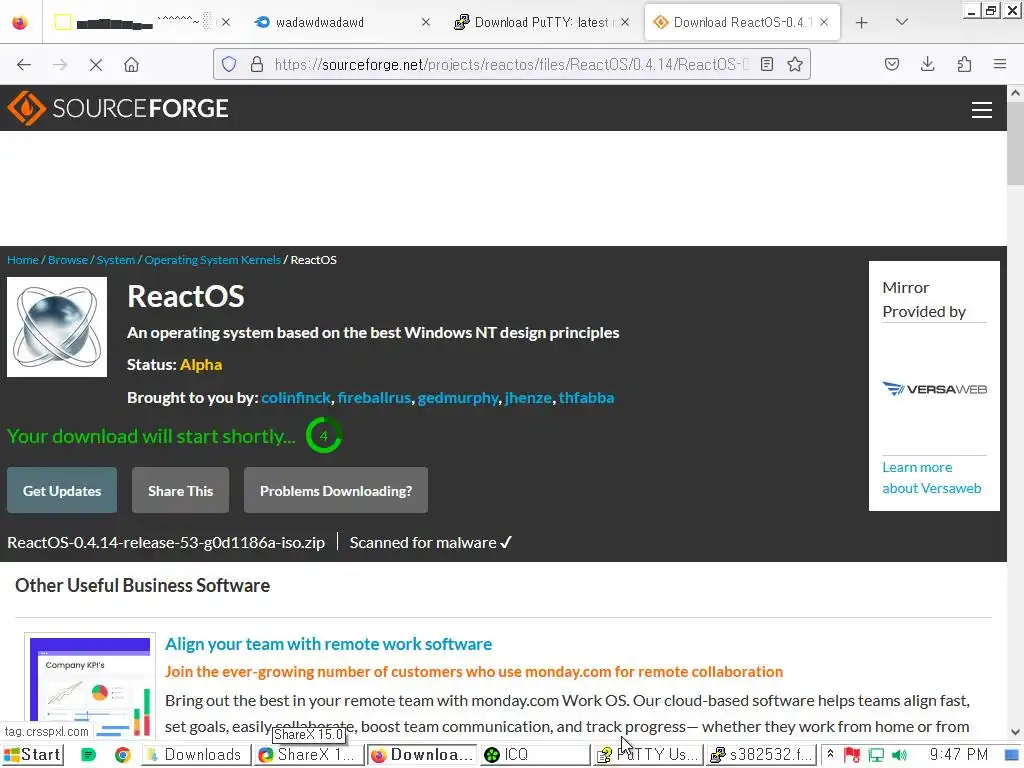Click the SourceForge logo
Image resolution: width=1024 pixels, height=768 pixels.
118,108
